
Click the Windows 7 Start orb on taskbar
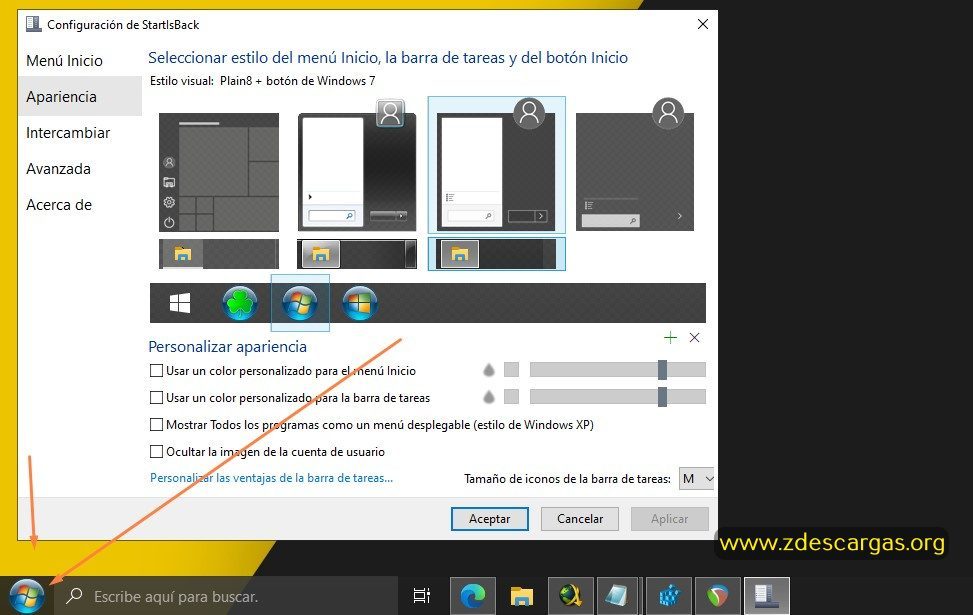point(26,596)
